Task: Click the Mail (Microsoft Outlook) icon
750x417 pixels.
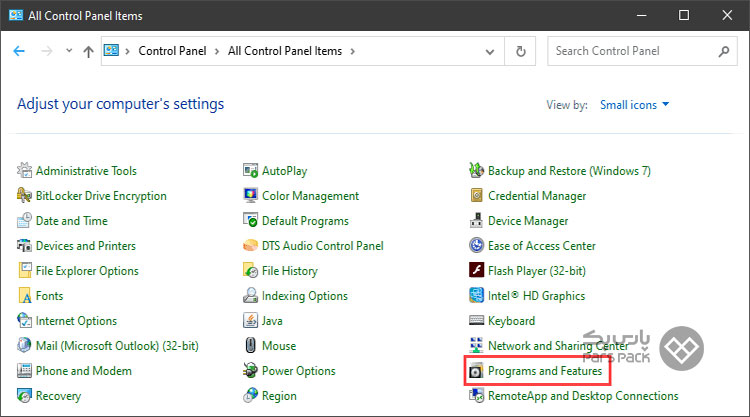Action: pyautogui.click(x=24, y=345)
